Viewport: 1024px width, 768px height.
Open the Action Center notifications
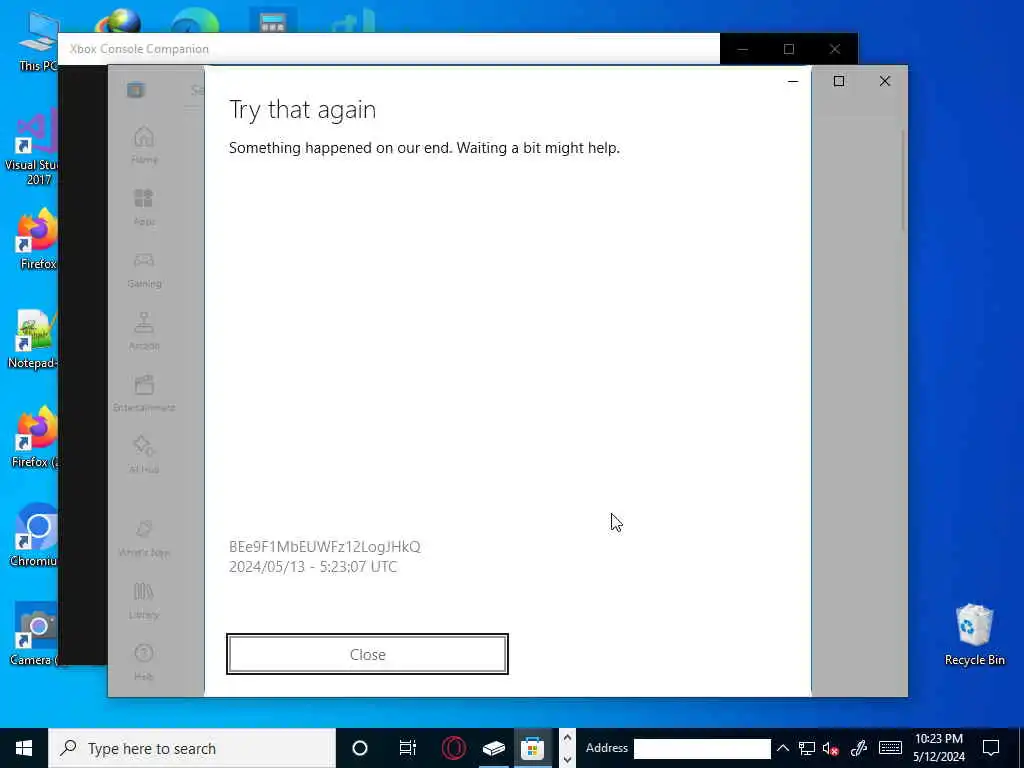tap(991, 748)
